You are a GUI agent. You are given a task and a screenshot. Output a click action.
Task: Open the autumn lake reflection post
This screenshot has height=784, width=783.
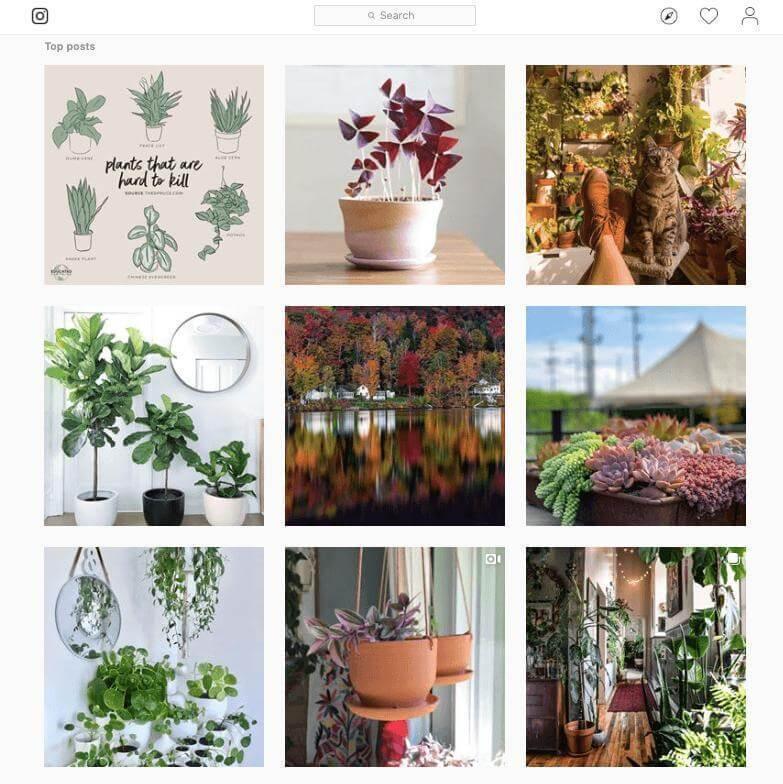point(394,416)
